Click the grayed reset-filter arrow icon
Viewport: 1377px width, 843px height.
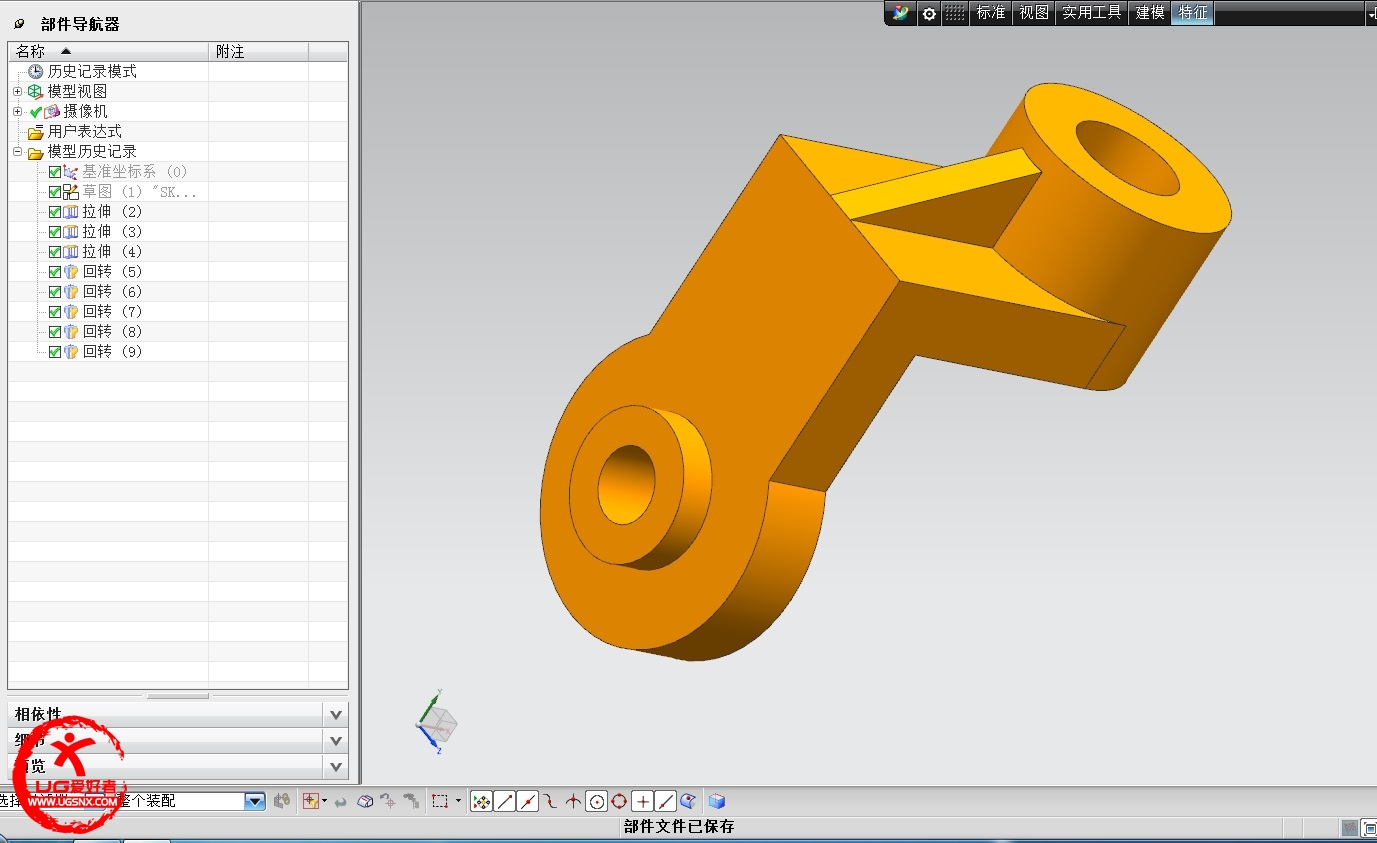(x=341, y=802)
